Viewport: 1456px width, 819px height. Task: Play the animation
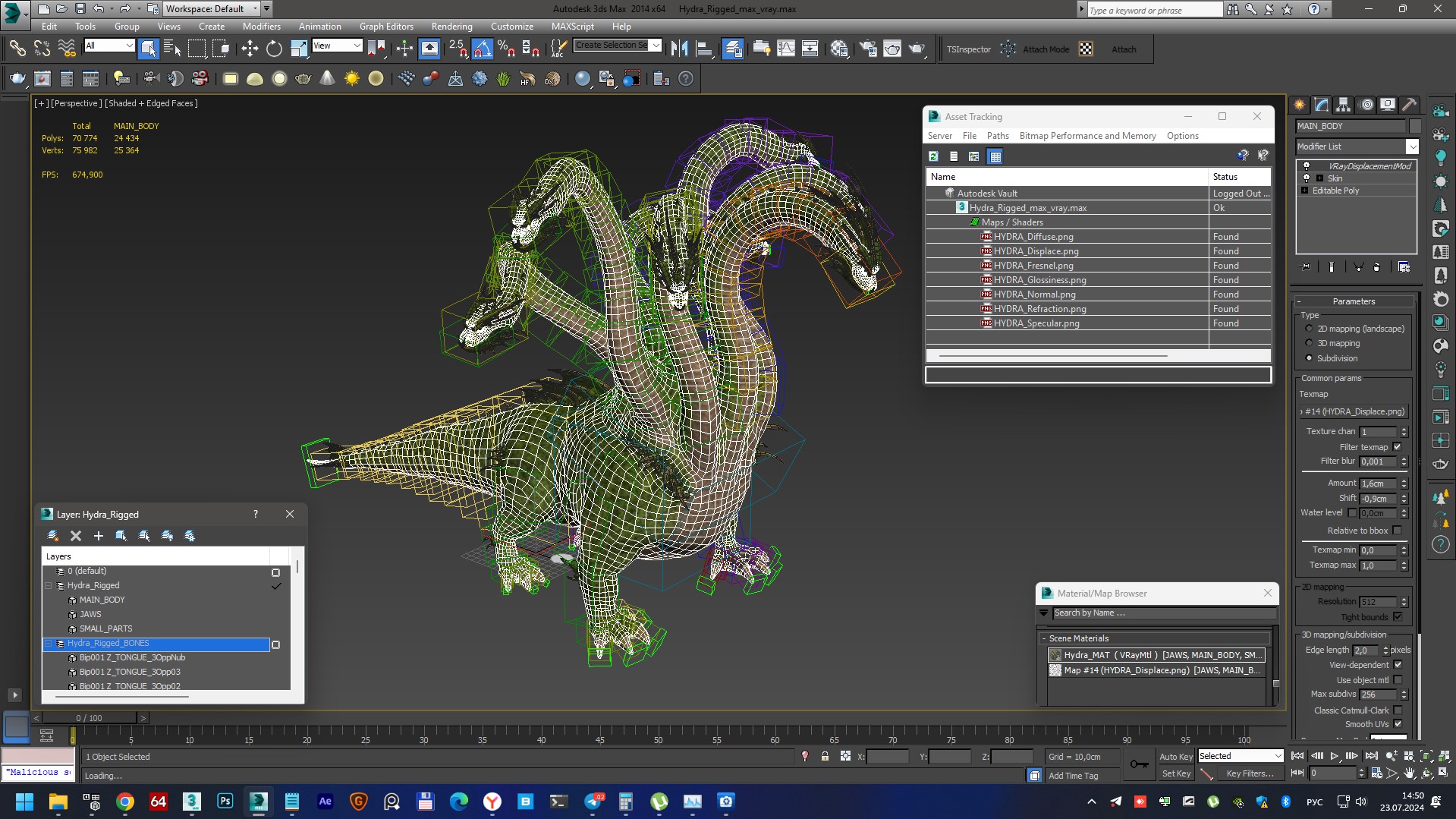[1334, 756]
